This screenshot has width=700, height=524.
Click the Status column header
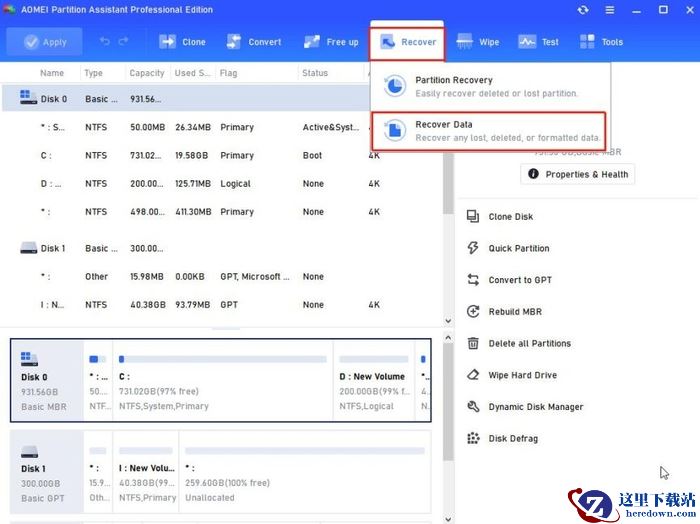315,73
